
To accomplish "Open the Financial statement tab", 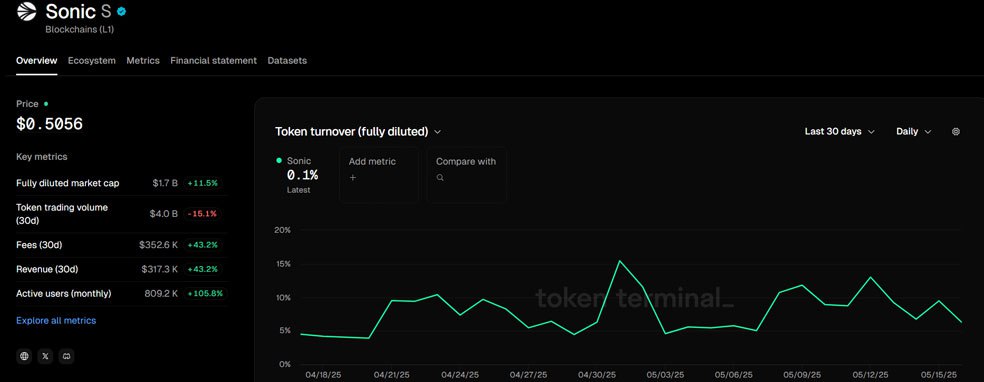I will [x=213, y=61].
